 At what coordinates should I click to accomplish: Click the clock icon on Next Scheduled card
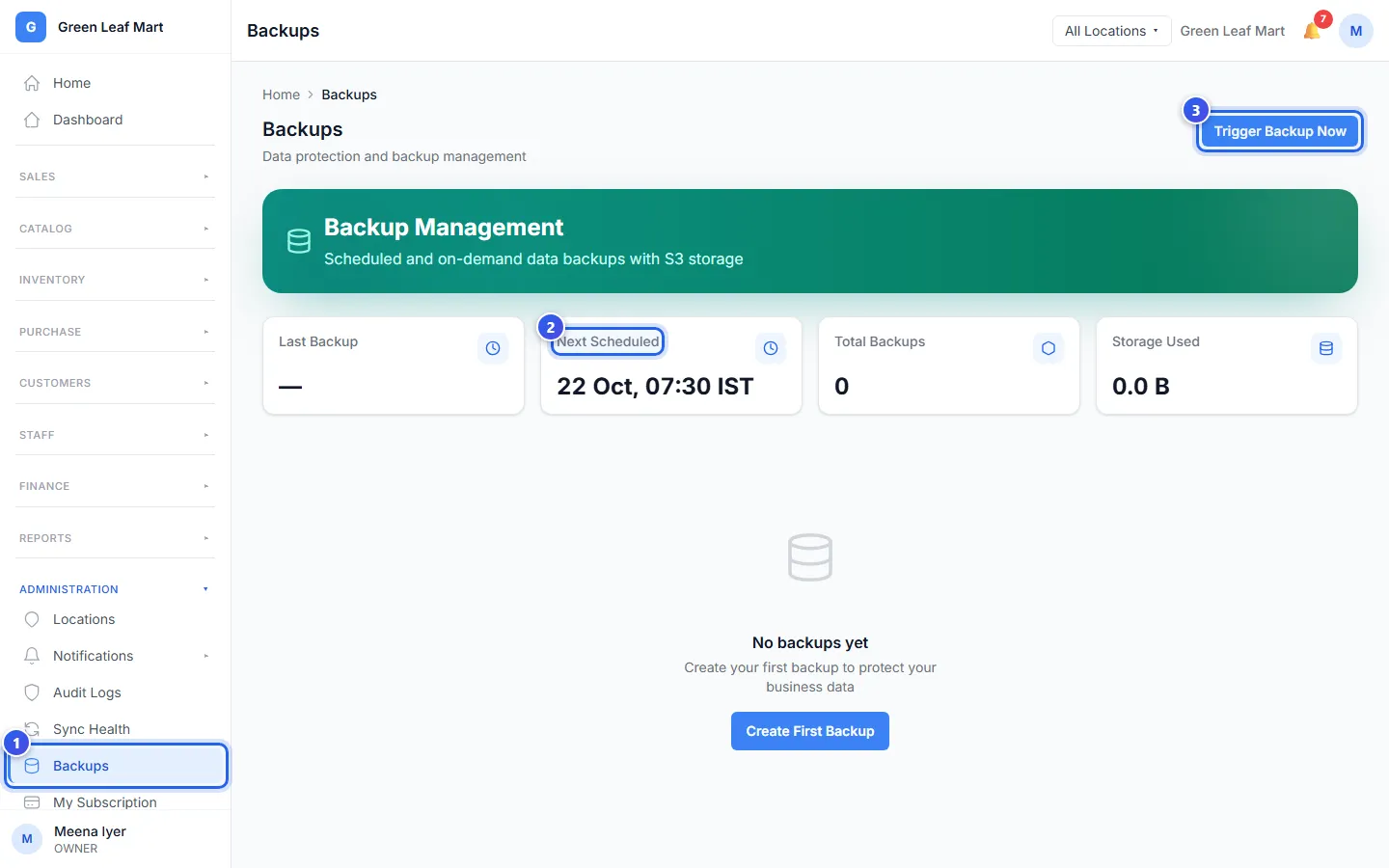[x=771, y=348]
